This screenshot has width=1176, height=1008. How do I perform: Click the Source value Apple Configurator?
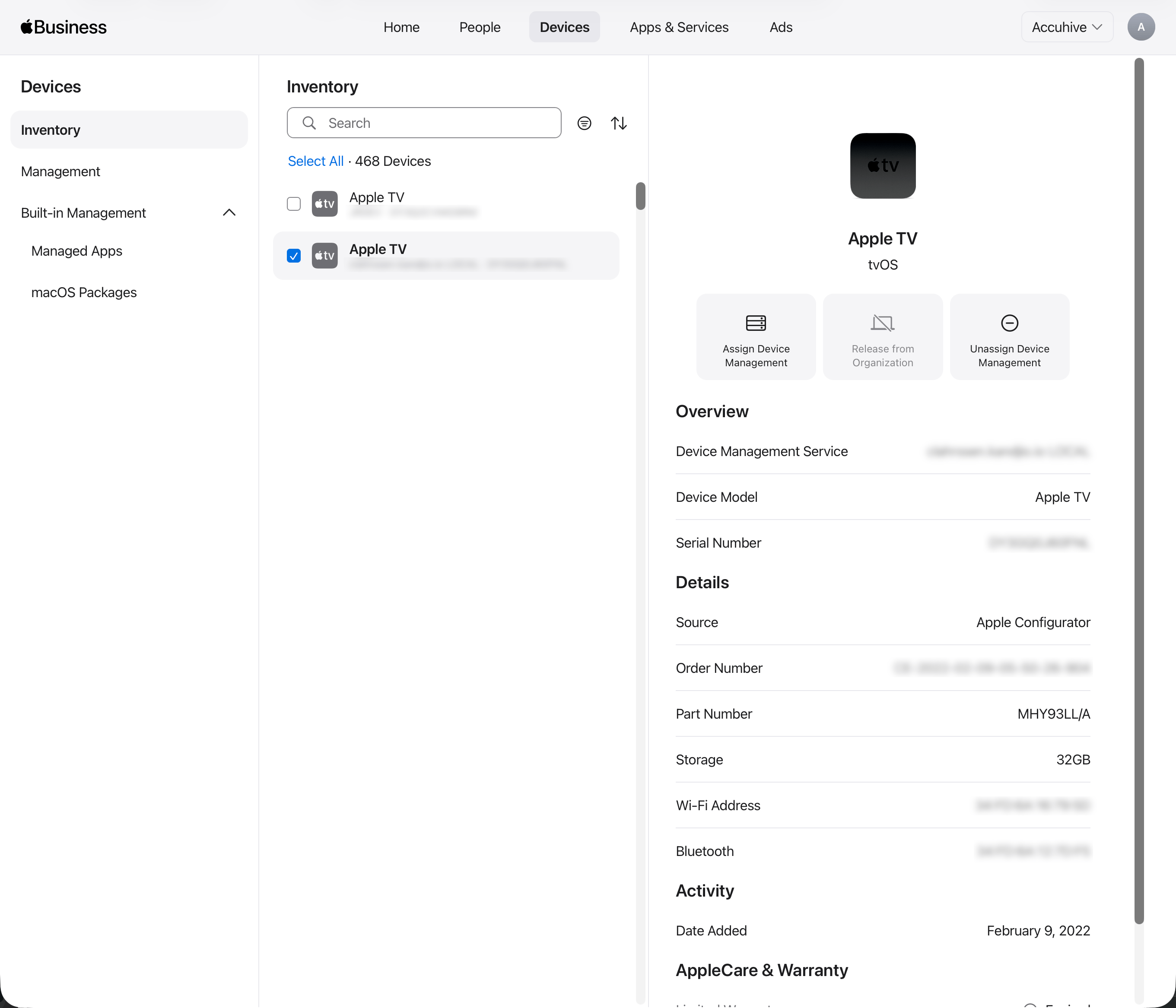[1033, 622]
